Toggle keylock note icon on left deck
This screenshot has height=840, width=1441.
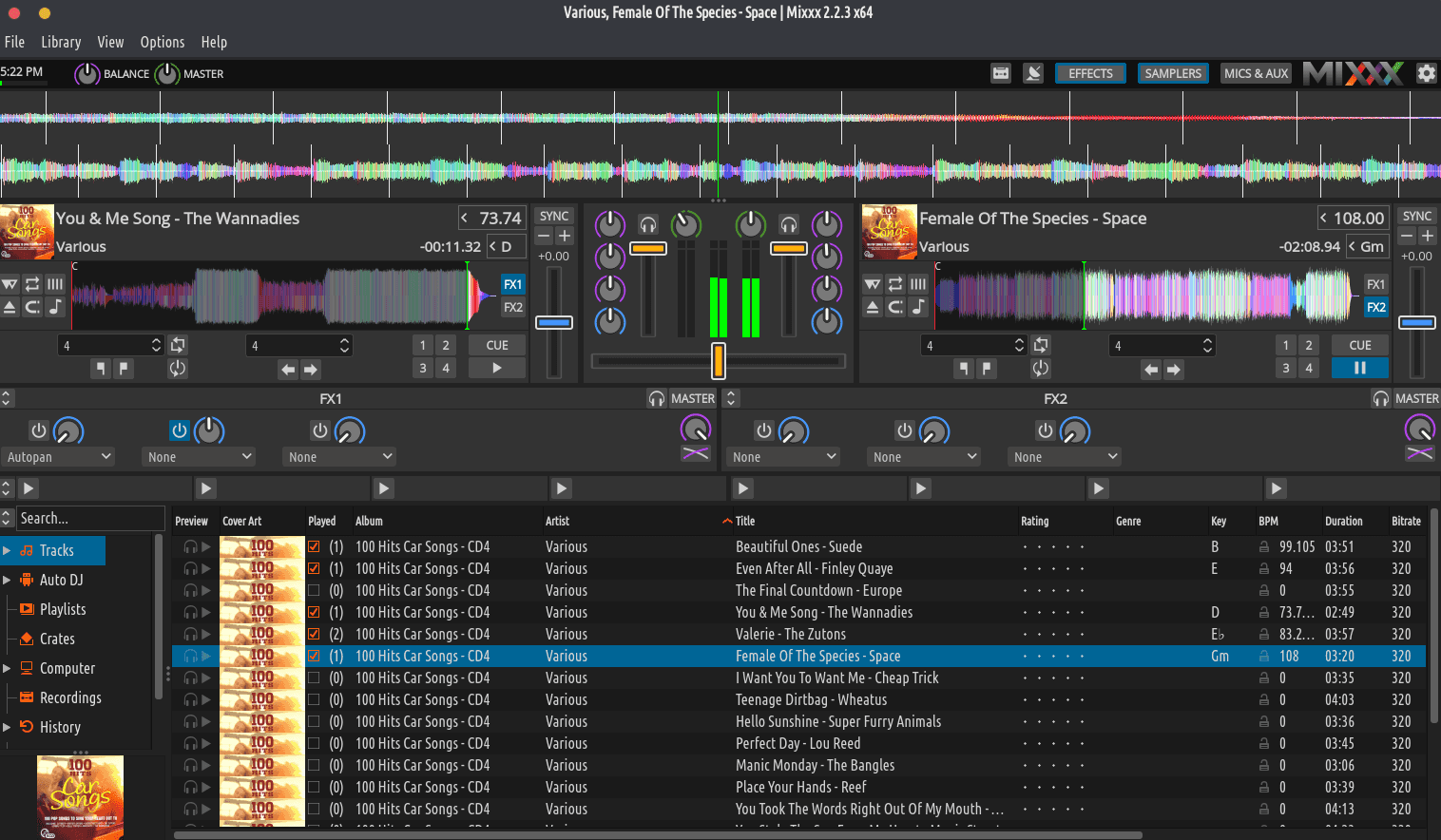(55, 307)
